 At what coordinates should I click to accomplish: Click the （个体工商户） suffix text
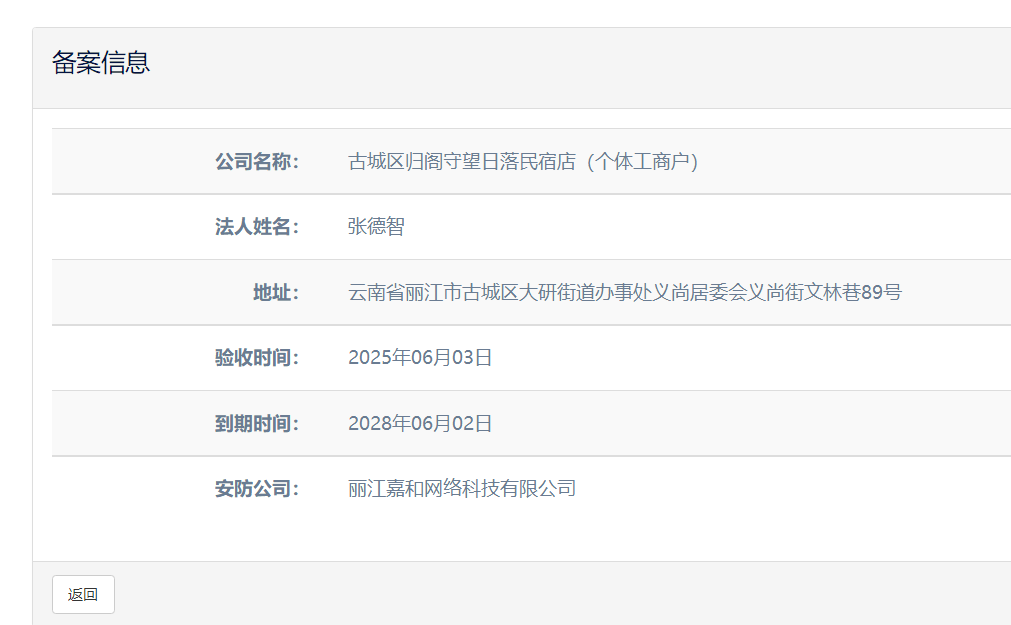[640, 161]
